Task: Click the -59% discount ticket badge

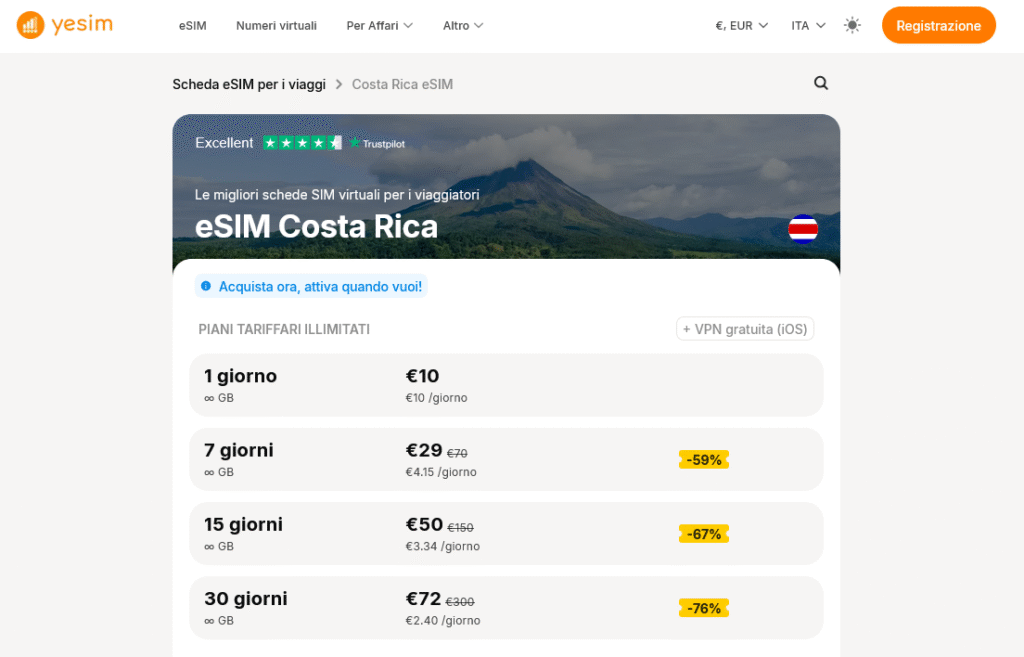Action: pyautogui.click(x=703, y=459)
